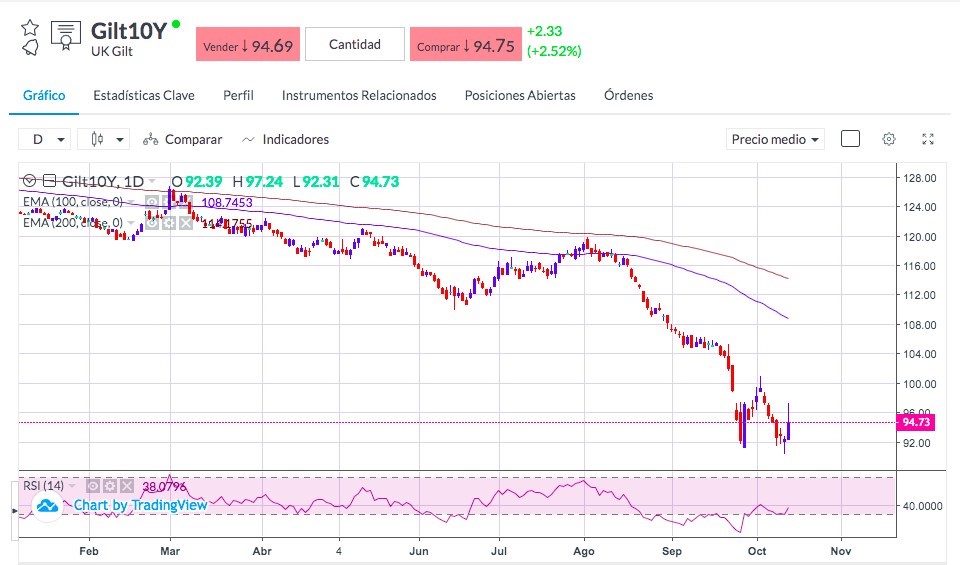Image resolution: width=960 pixels, height=565 pixels.
Task: Click the TradingView cloud logo
Action: (x=47, y=506)
